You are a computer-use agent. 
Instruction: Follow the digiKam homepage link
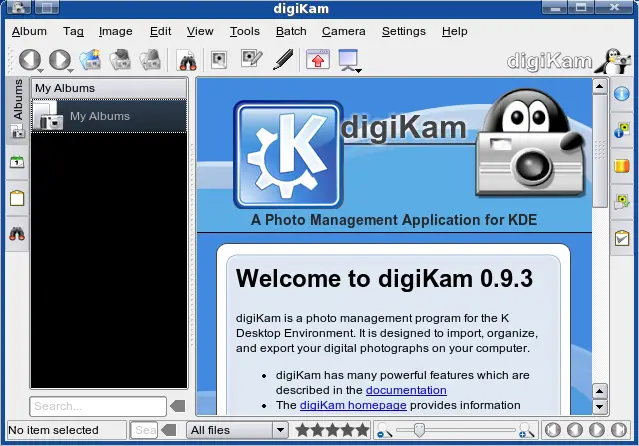353,405
